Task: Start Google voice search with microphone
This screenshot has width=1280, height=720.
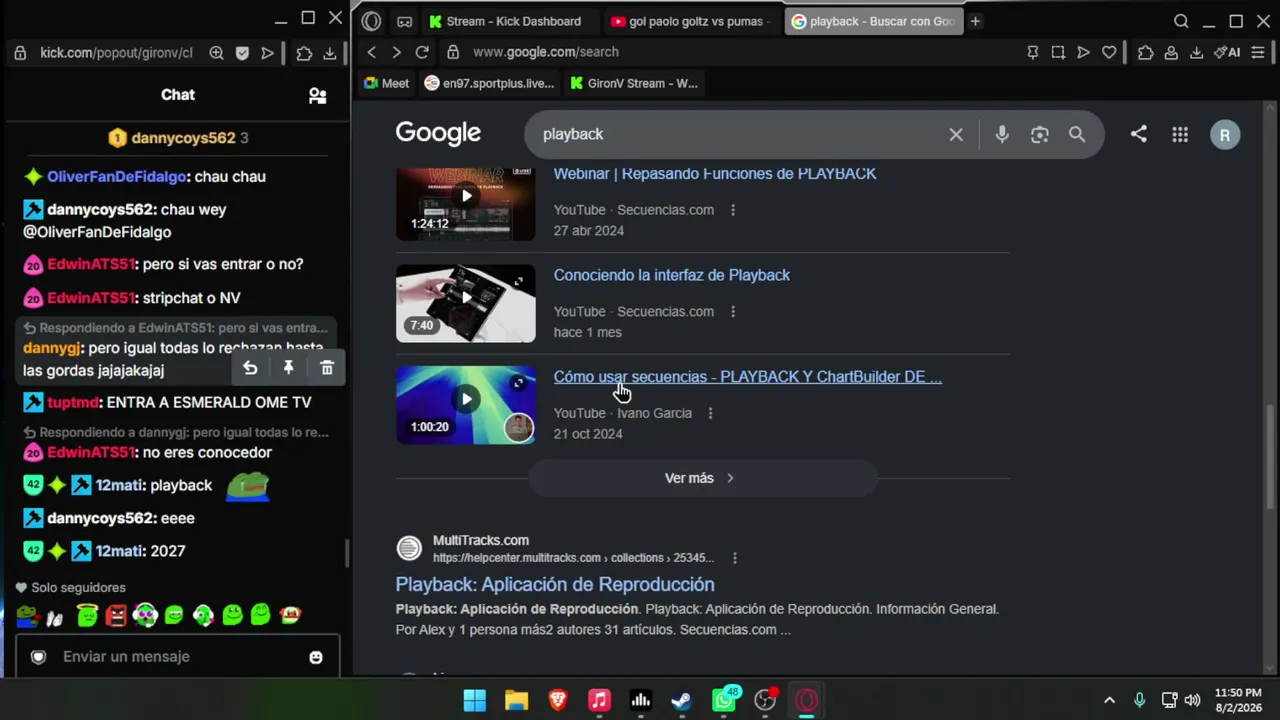Action: 1002,134
